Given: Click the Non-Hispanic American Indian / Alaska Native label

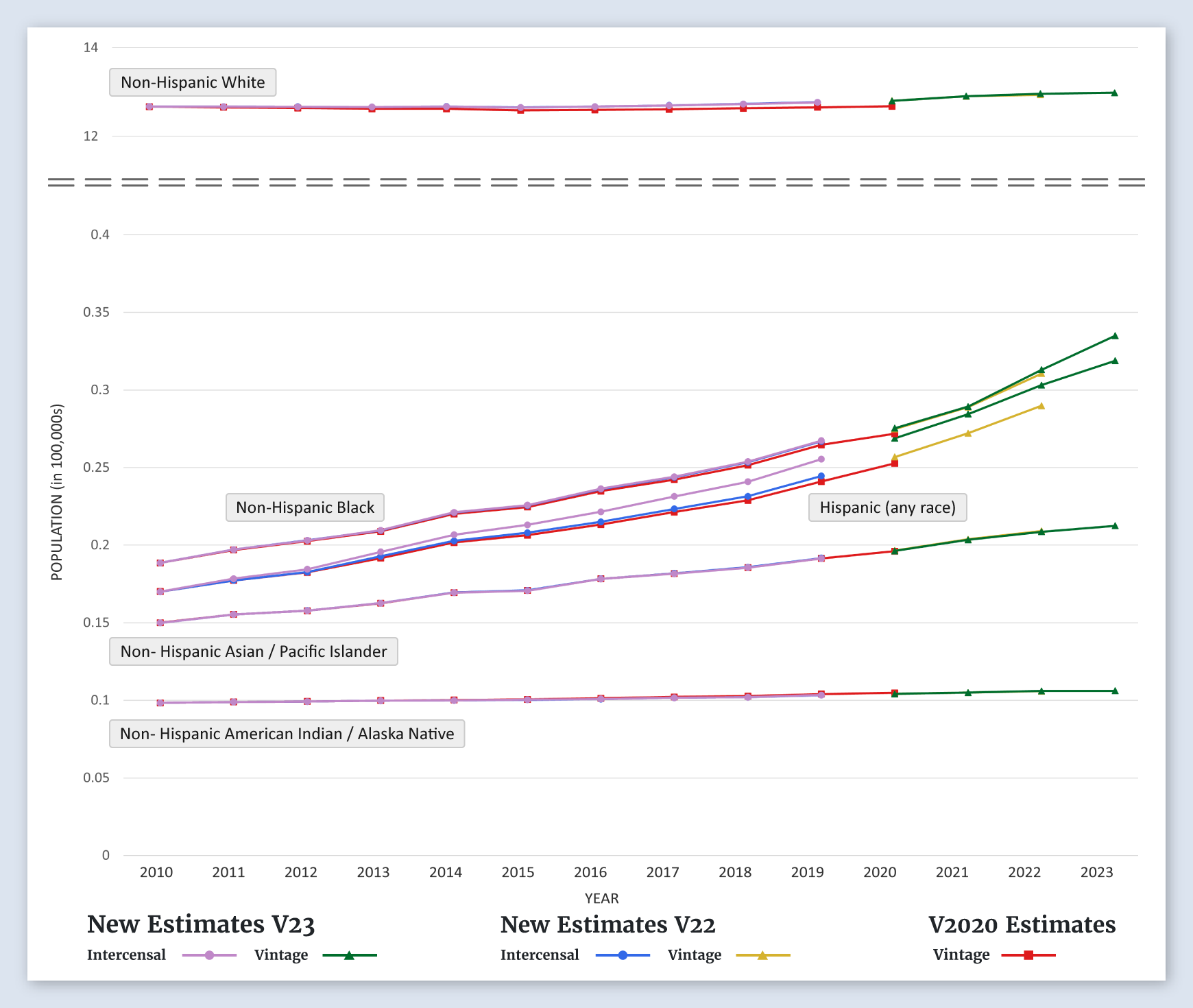Looking at the screenshot, I should tap(287, 734).
